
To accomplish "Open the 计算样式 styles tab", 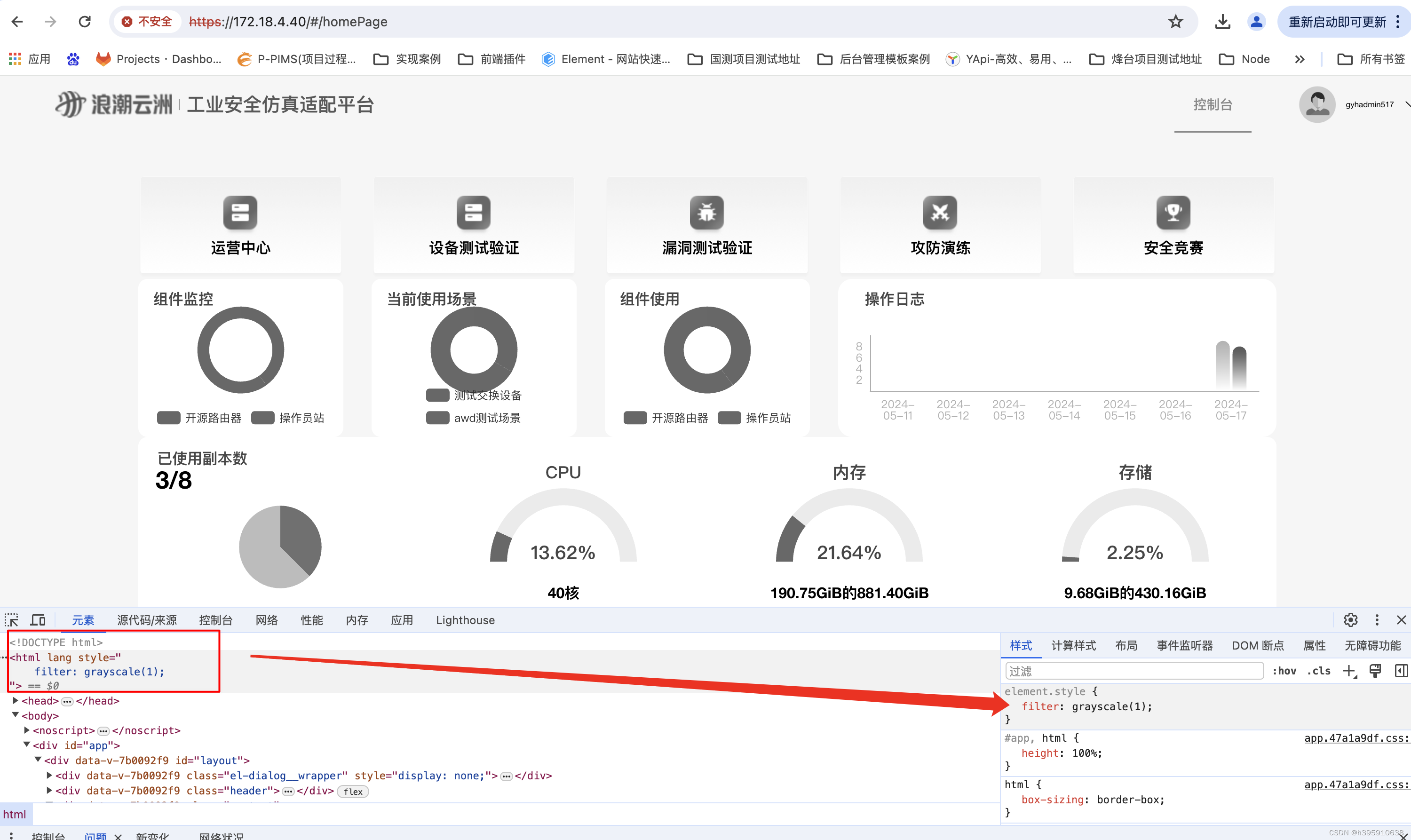I will tap(1073, 645).
